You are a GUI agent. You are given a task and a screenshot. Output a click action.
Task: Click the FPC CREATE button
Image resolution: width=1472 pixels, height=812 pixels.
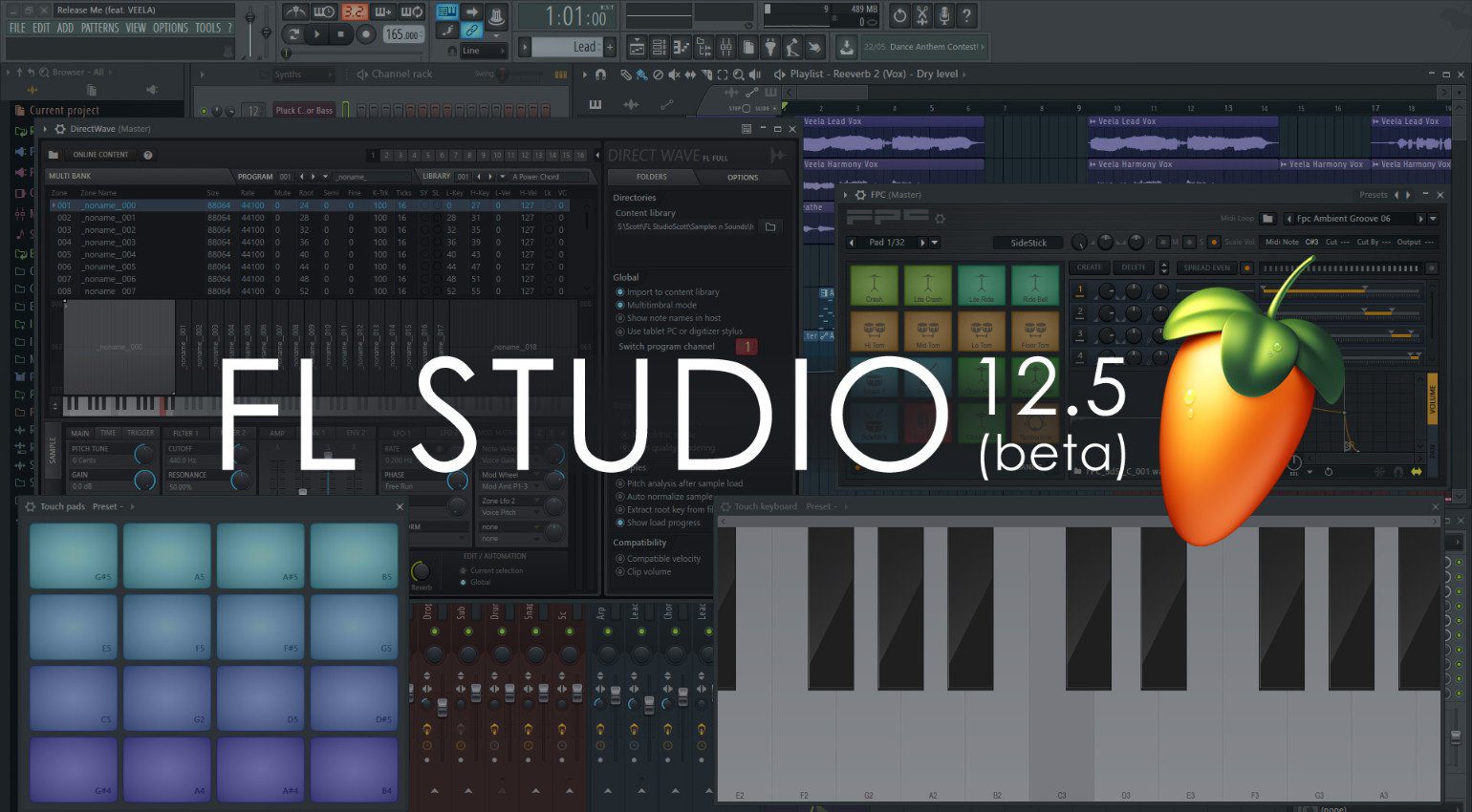tap(1090, 268)
